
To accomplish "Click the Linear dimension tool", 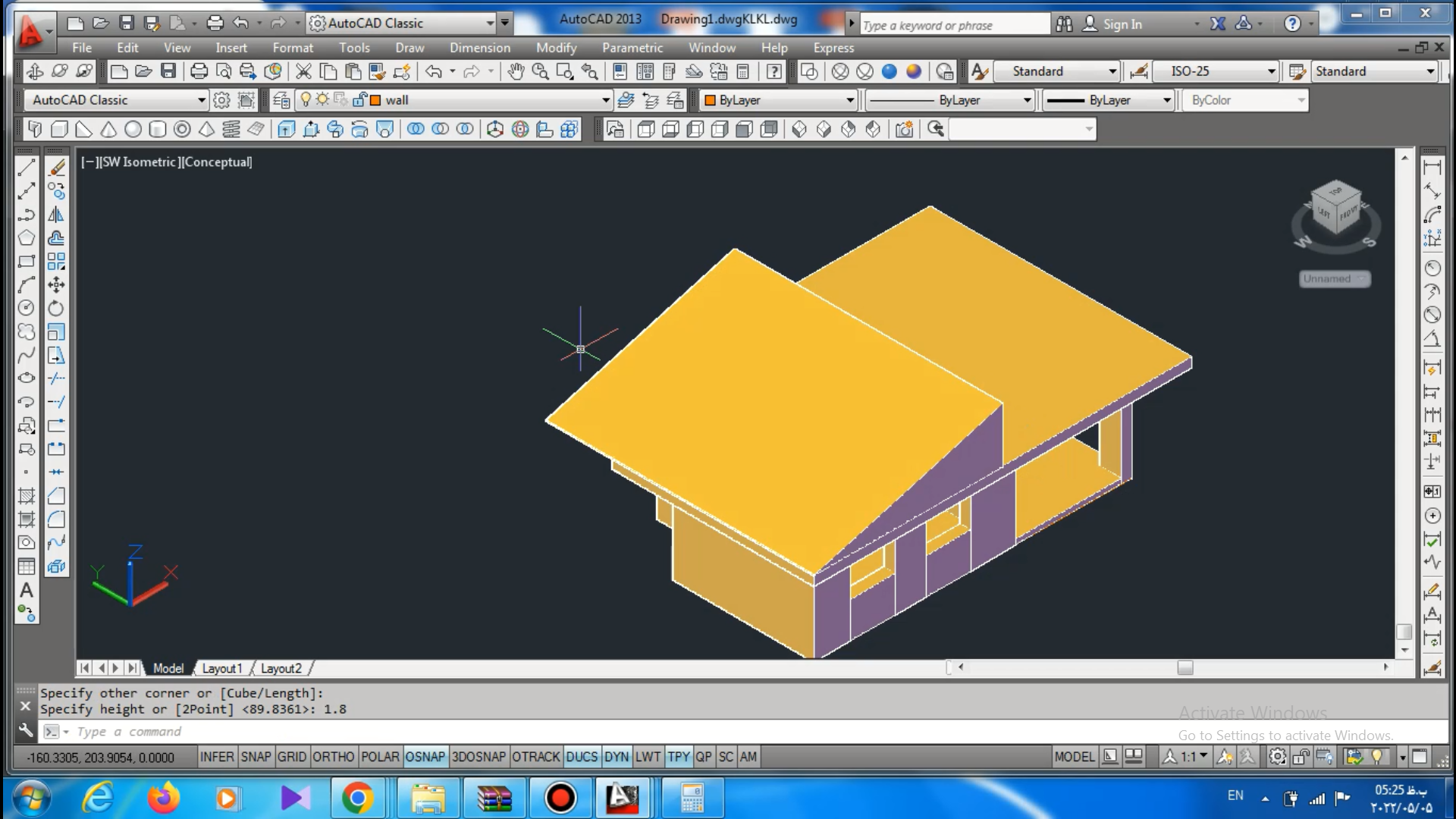I will tap(1432, 168).
